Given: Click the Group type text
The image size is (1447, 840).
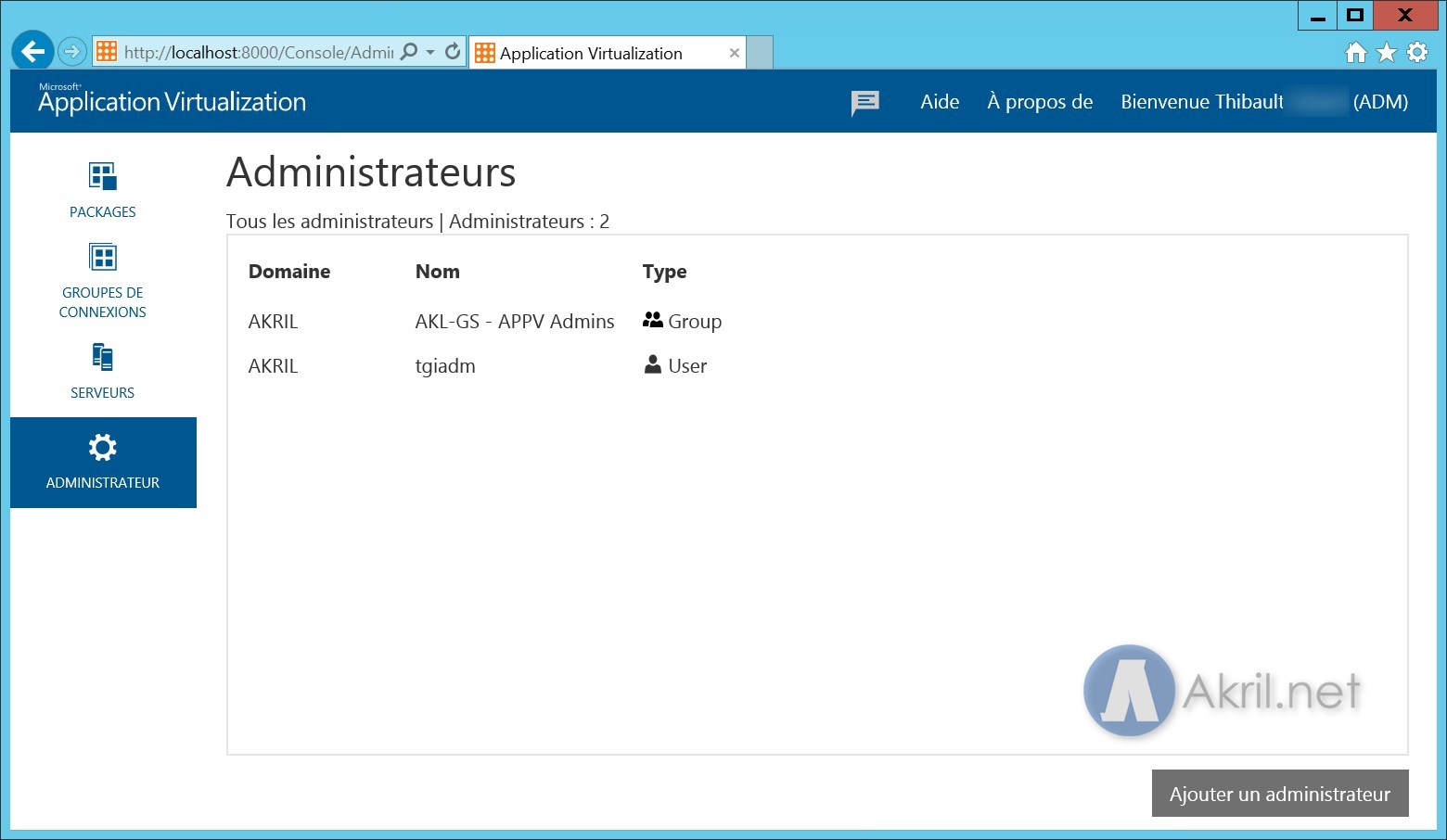Looking at the screenshot, I should click(695, 322).
